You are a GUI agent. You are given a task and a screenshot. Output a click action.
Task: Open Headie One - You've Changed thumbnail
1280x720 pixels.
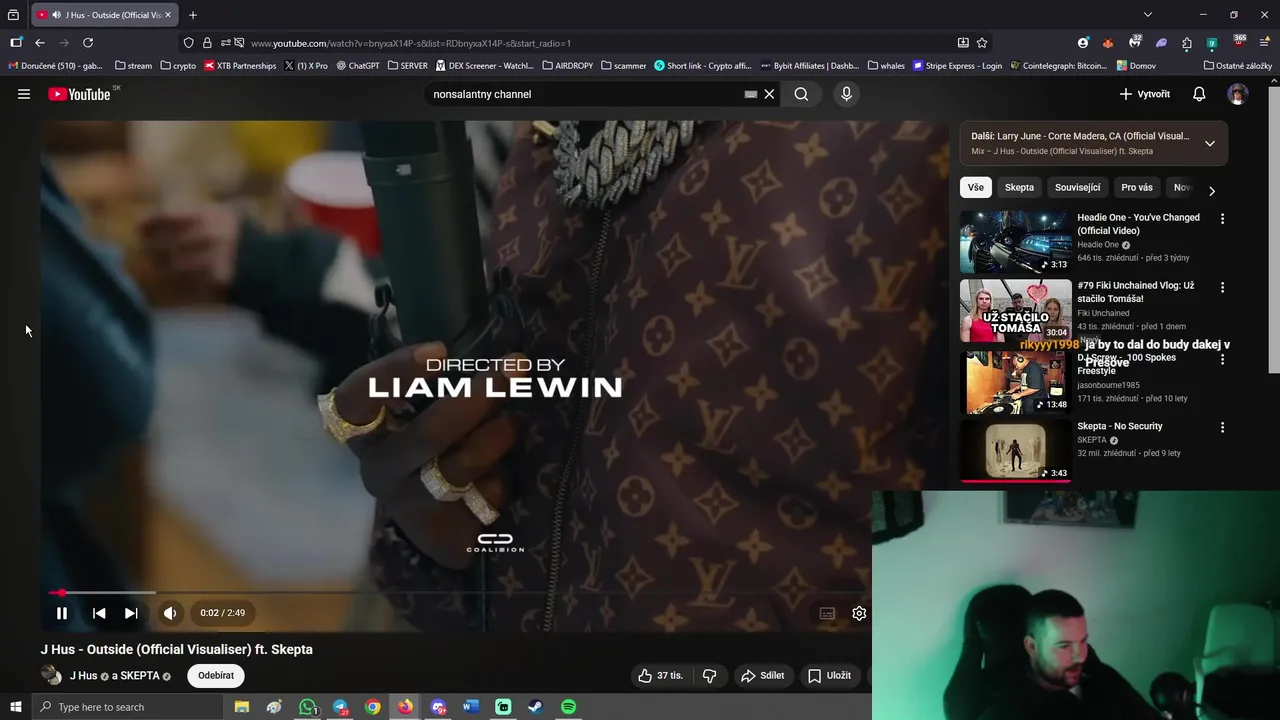coord(1015,241)
